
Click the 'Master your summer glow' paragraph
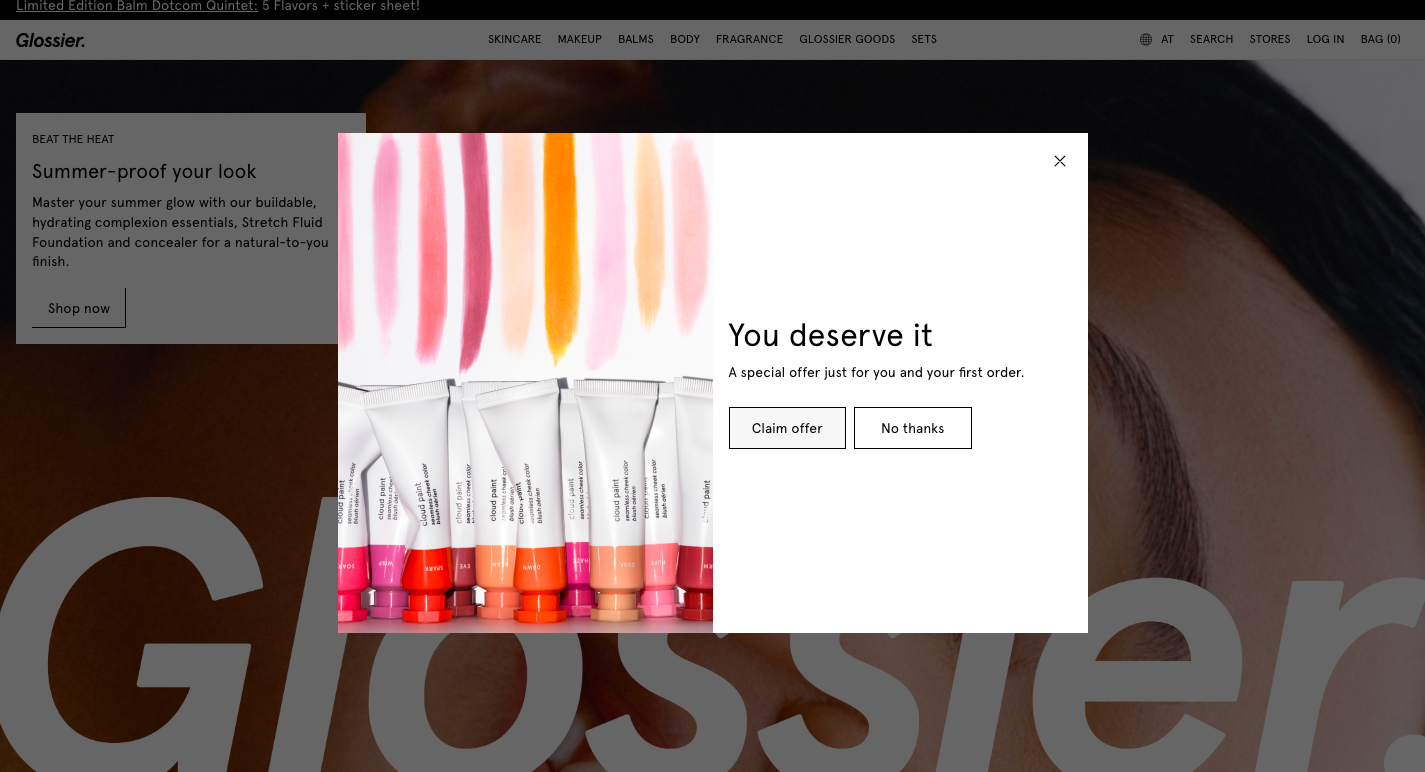click(x=181, y=232)
